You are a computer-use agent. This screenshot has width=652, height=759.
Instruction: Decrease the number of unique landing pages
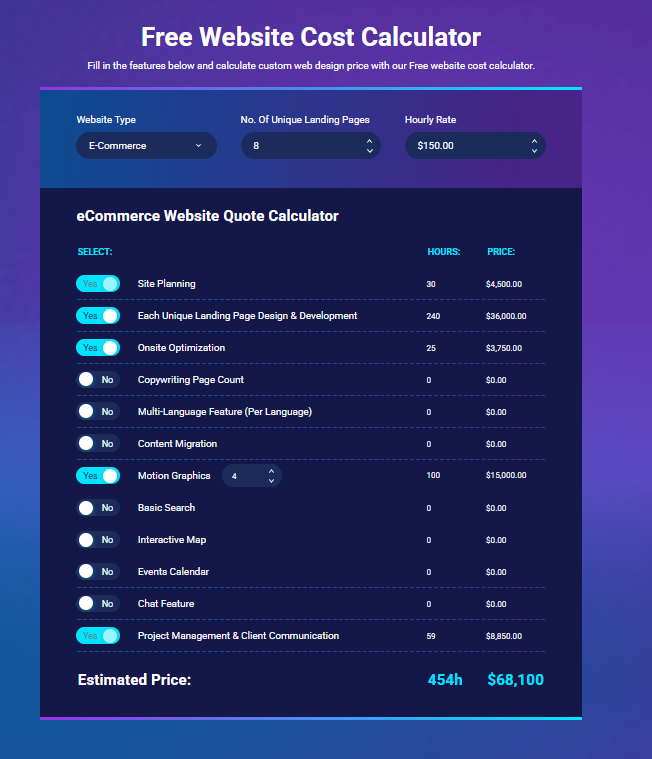369,151
